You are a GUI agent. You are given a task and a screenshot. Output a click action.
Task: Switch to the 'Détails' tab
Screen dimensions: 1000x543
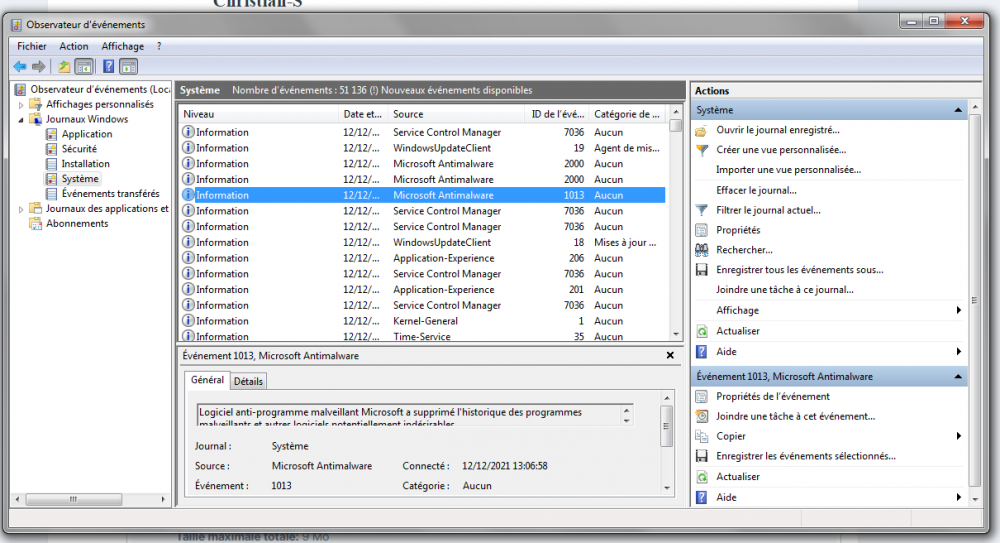[x=248, y=381]
